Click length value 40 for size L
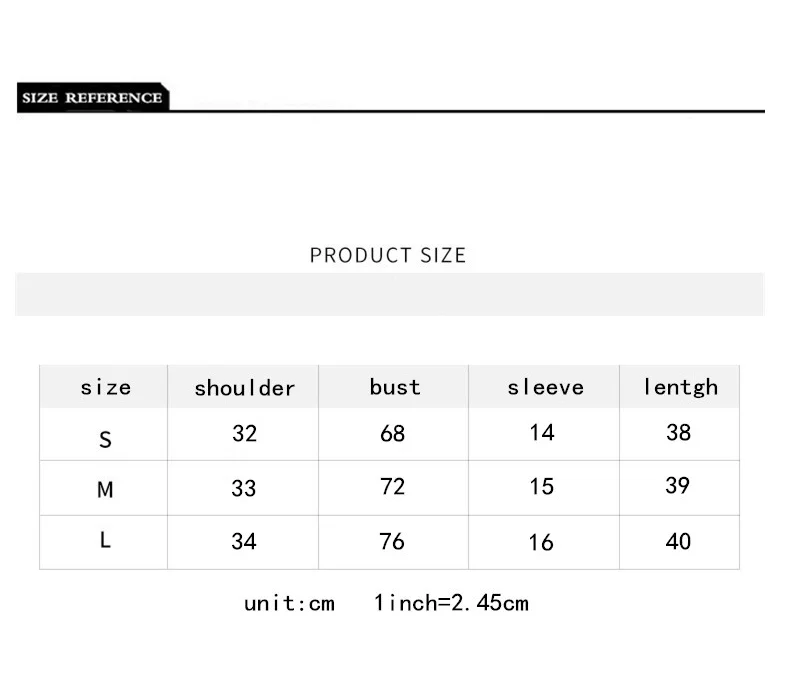 pos(678,541)
